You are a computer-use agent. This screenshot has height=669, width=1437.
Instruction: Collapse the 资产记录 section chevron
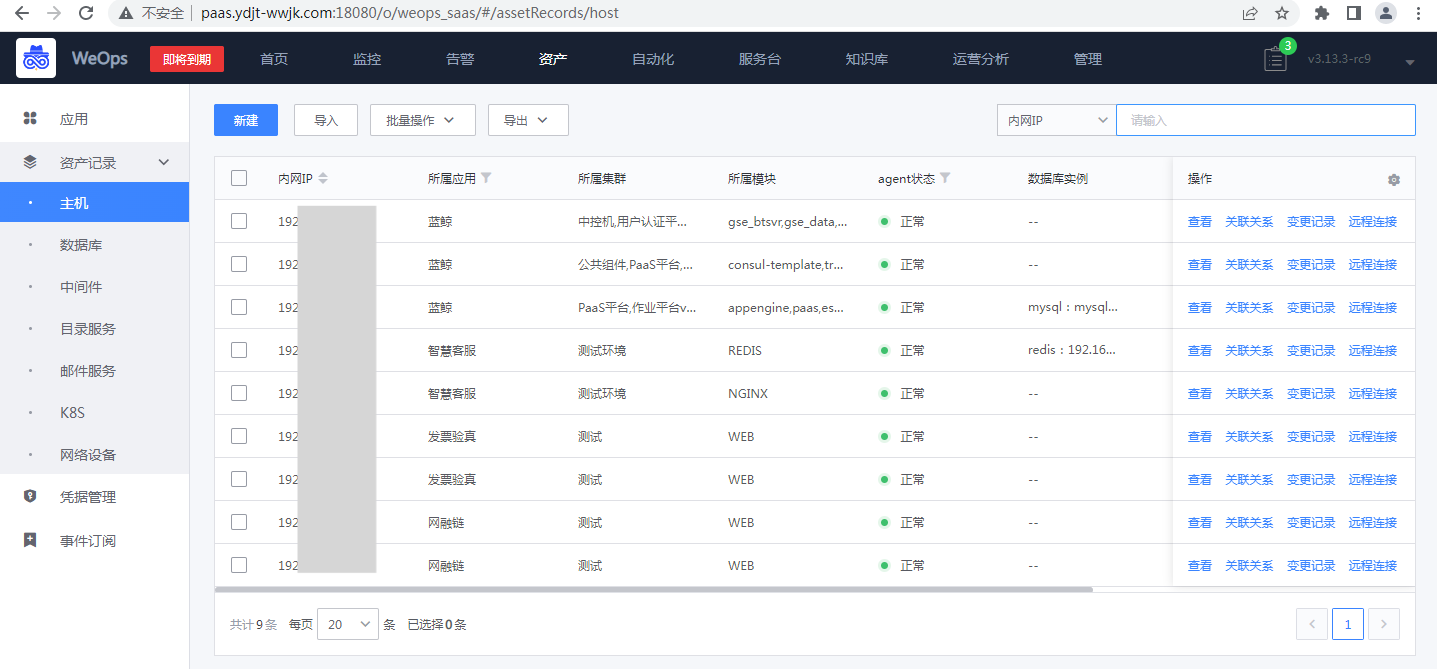[x=166, y=161]
